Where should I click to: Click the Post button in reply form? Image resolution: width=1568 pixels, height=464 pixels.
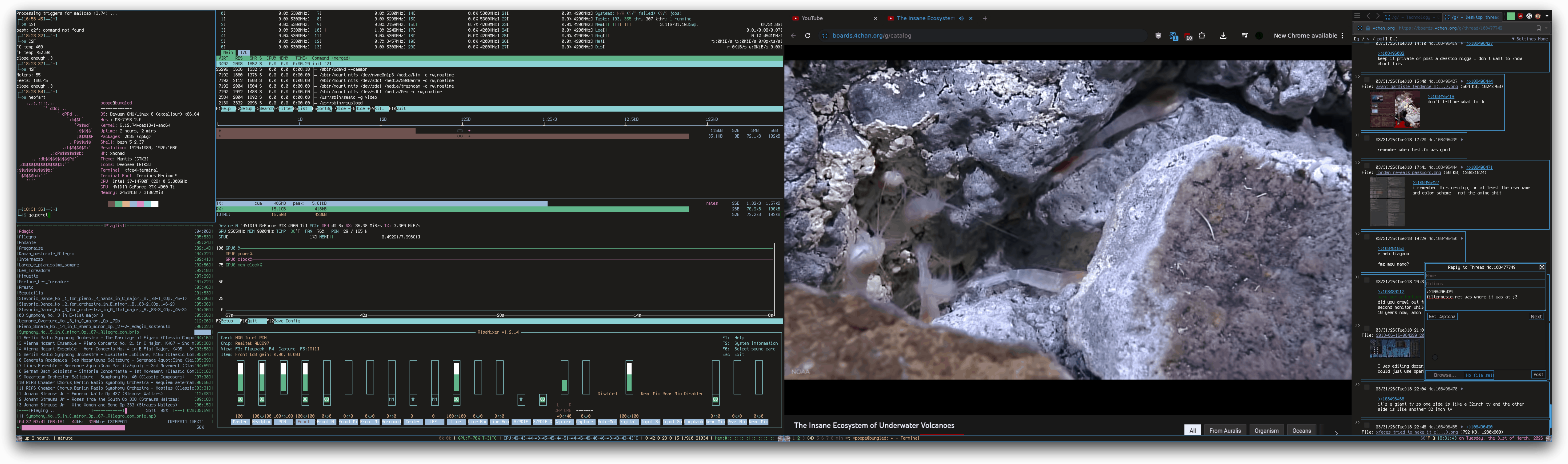[x=1538, y=374]
